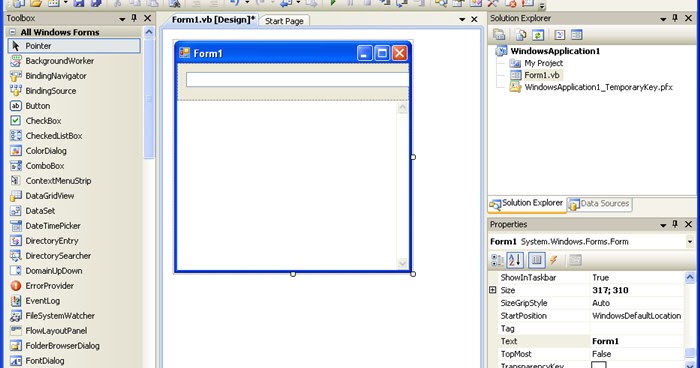This screenshot has height=368, width=700.
Task: Pick the DataSet component
Action: click(x=74, y=210)
